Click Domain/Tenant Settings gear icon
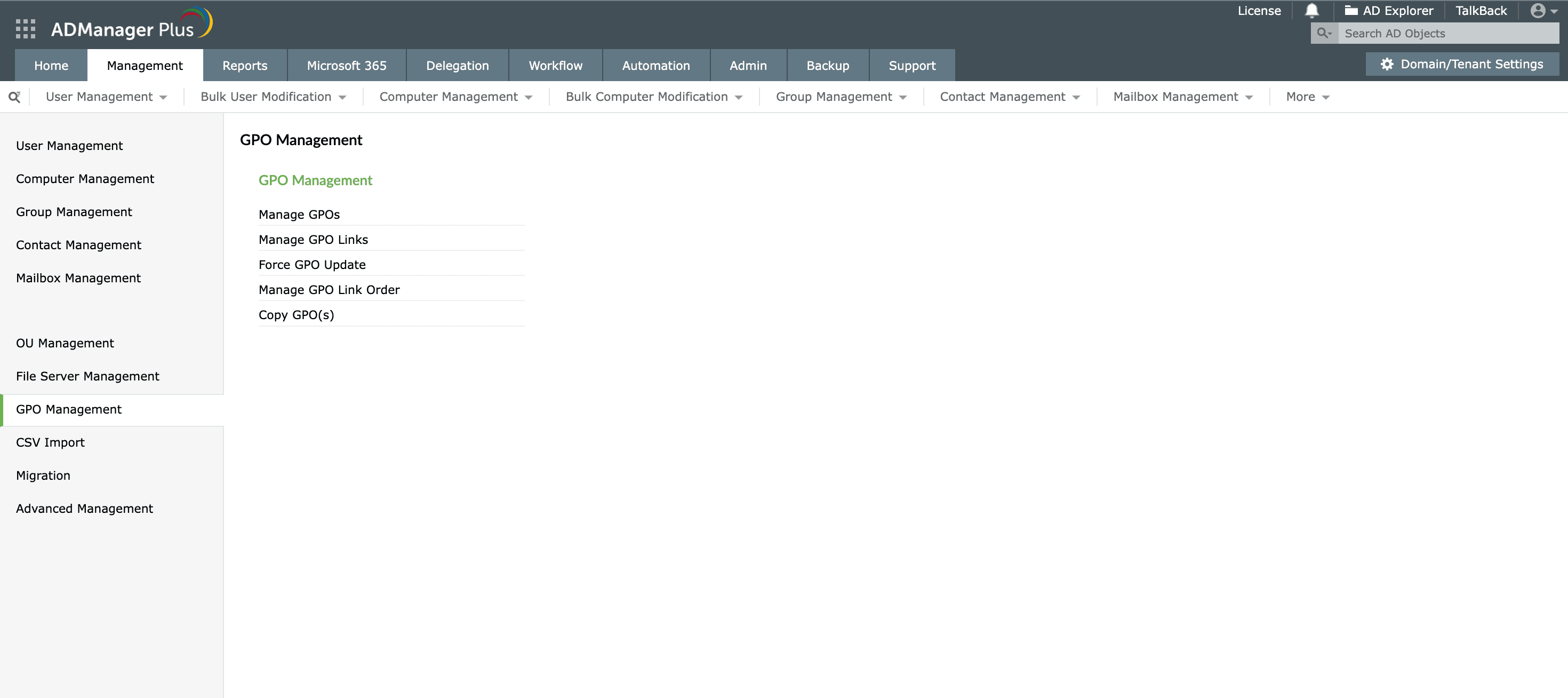Image resolution: width=1568 pixels, height=698 pixels. coord(1387,65)
